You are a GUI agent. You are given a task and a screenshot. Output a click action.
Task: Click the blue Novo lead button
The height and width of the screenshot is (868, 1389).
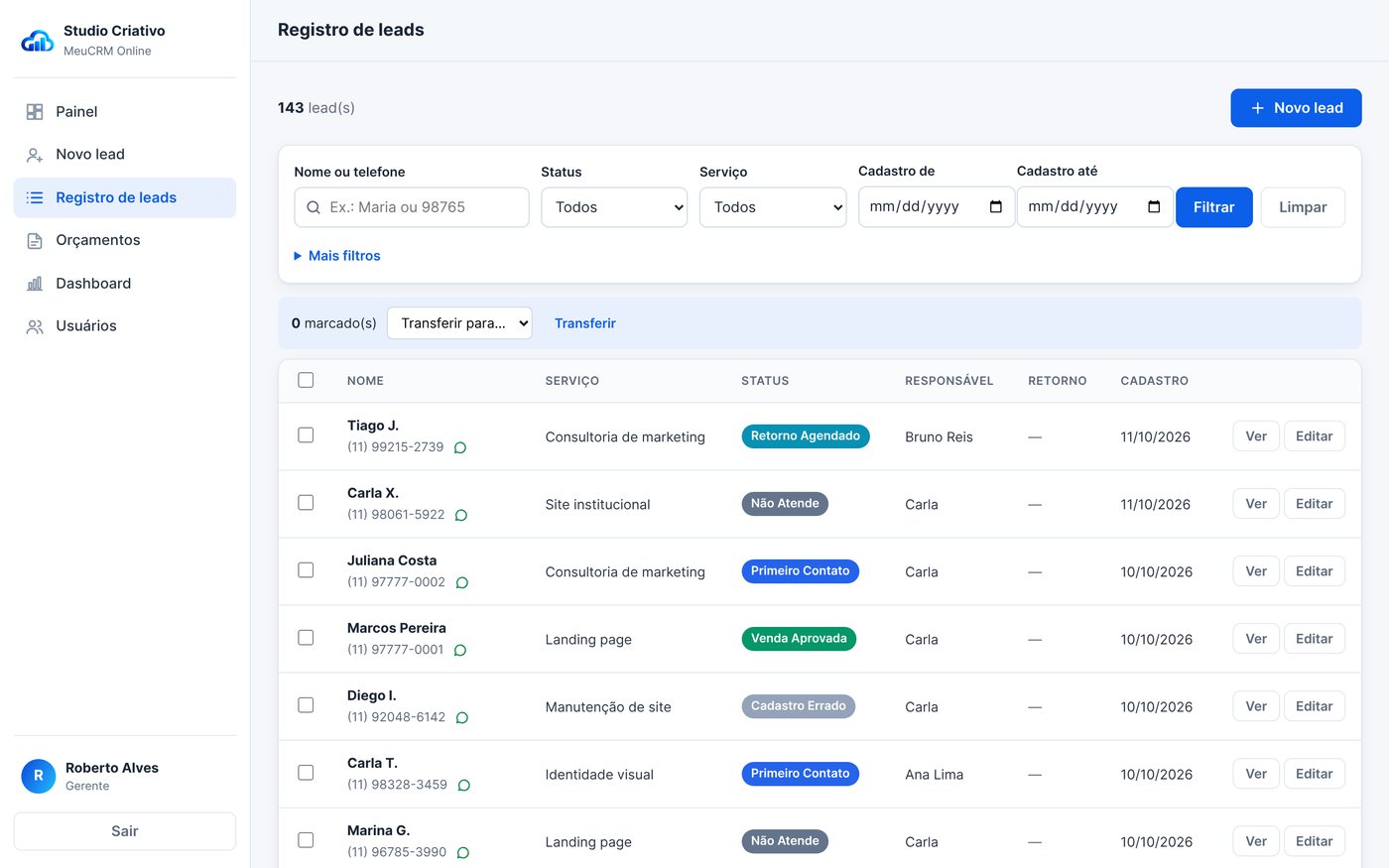pos(1296,108)
